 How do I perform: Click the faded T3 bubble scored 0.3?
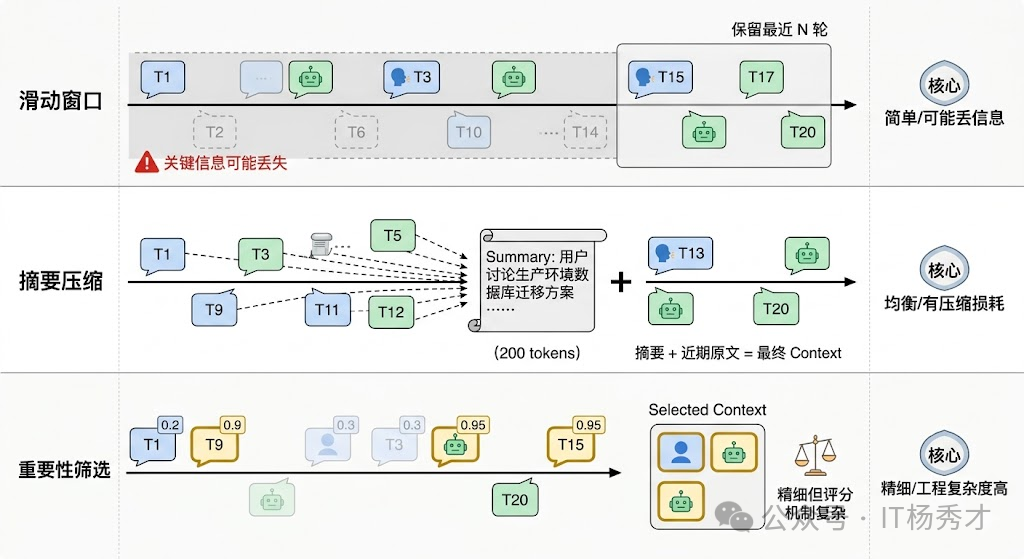click(x=394, y=446)
